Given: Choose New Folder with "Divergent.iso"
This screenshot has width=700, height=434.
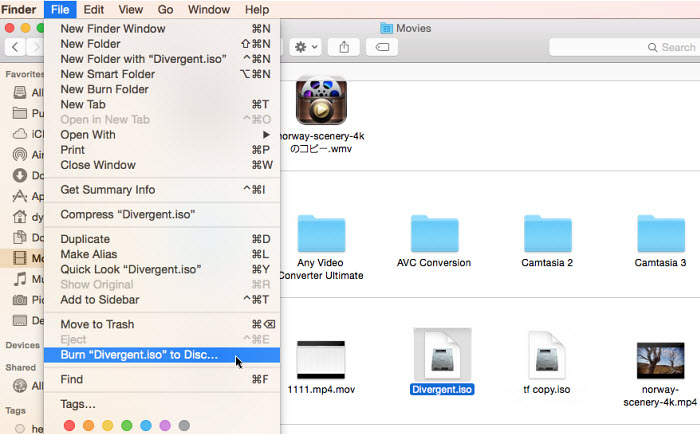Looking at the screenshot, I should pyautogui.click(x=162, y=59).
